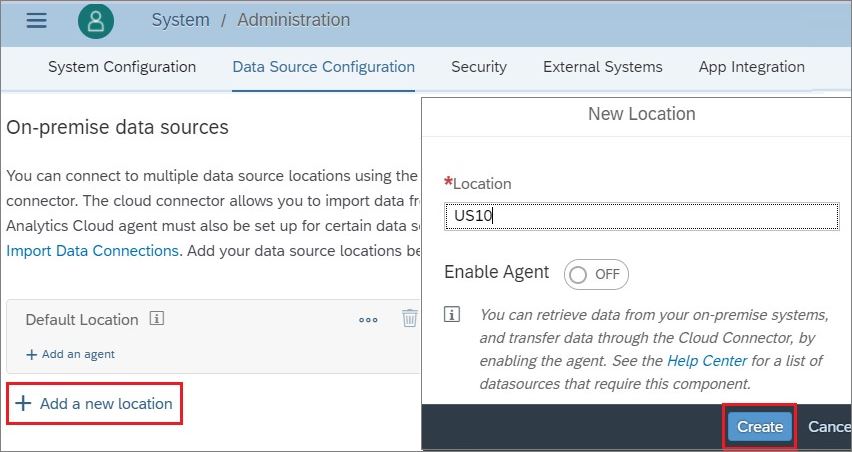Screen dimensions: 852x452
Task: Open the Help Center link
Action: (x=707, y=361)
